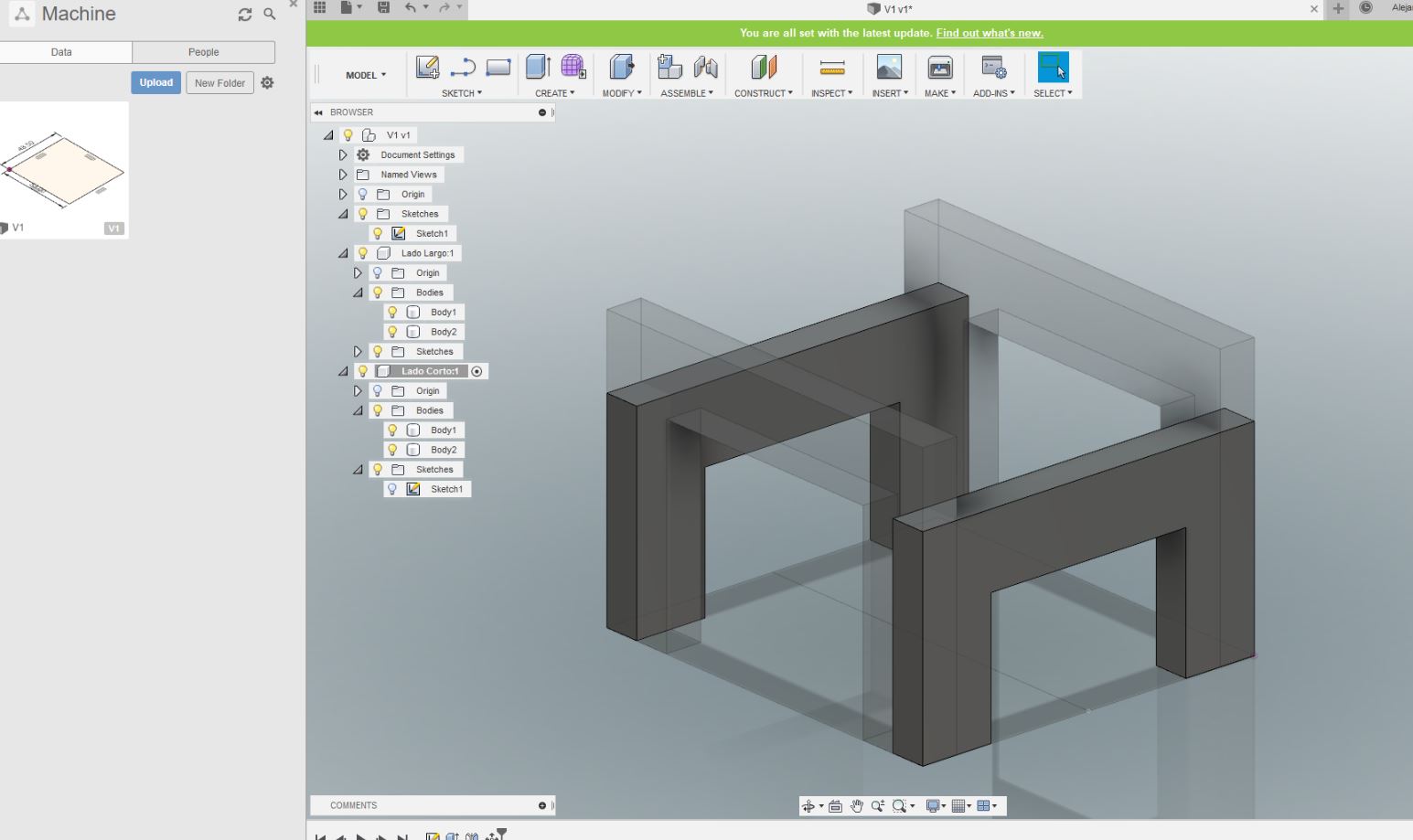Expand the Sketches folder under Lado Largo

[x=359, y=352]
